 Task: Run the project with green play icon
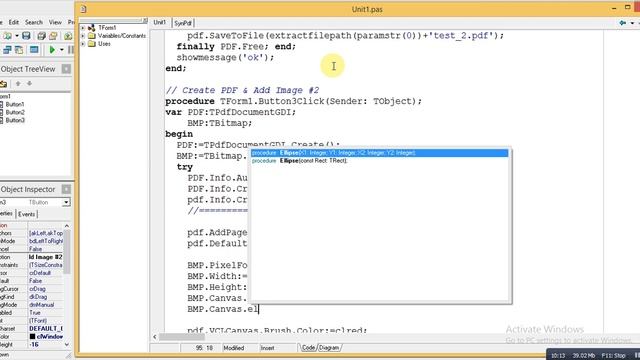[x=52, y=50]
